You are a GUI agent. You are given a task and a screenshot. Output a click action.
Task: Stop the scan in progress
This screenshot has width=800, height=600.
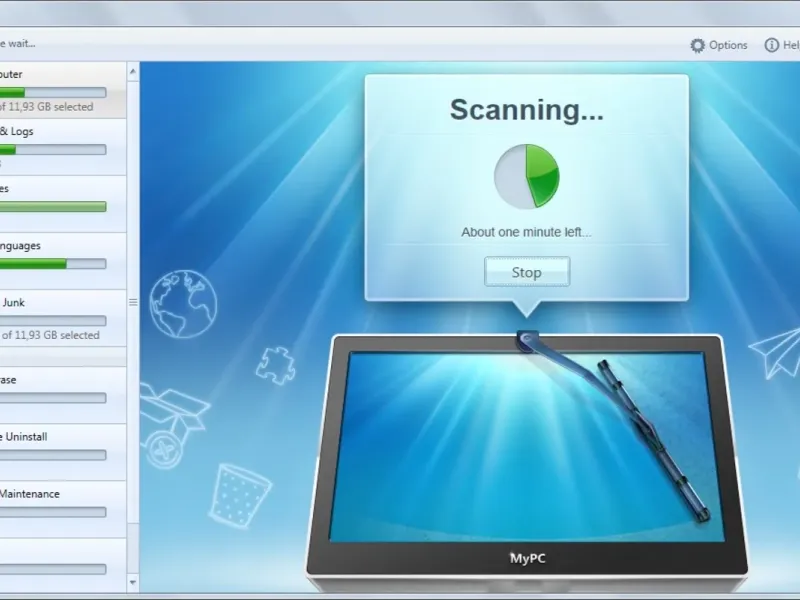coord(527,272)
